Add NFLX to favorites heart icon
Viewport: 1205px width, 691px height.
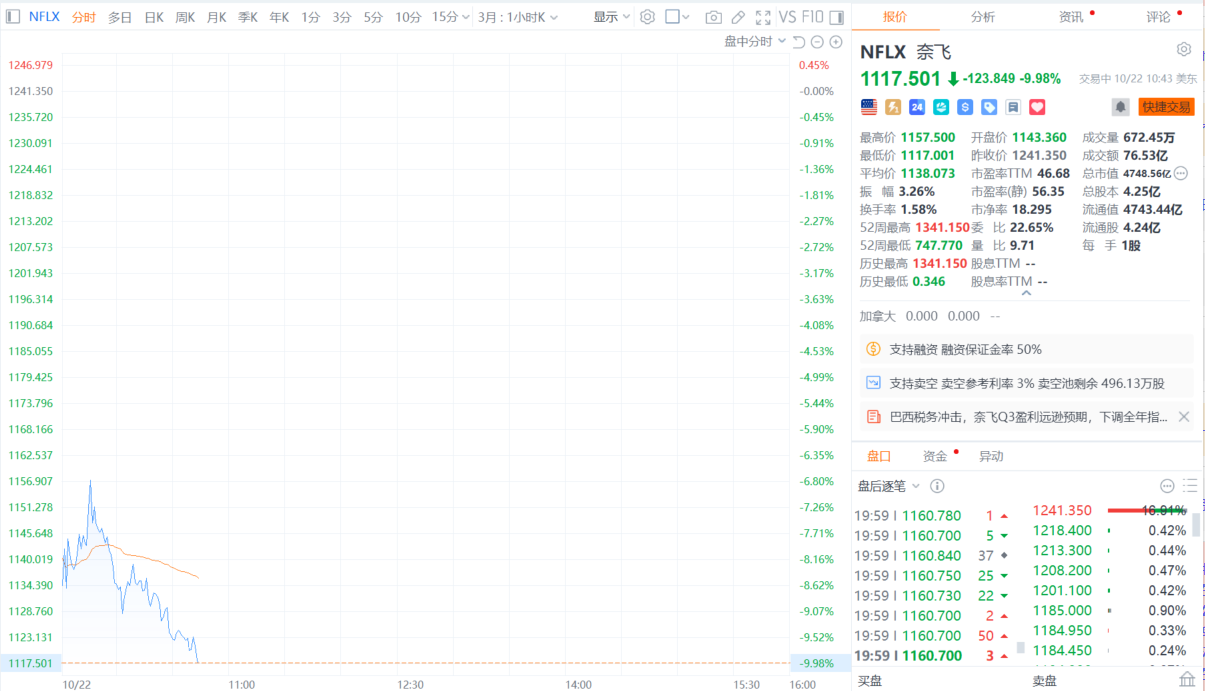click(x=1037, y=107)
